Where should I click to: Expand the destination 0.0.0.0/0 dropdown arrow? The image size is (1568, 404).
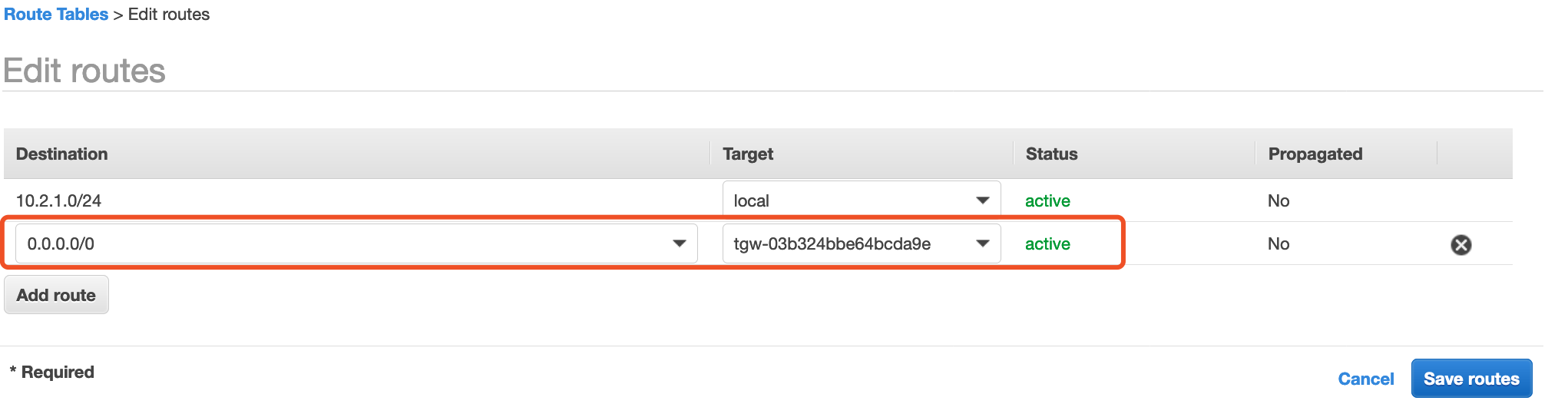[x=679, y=243]
